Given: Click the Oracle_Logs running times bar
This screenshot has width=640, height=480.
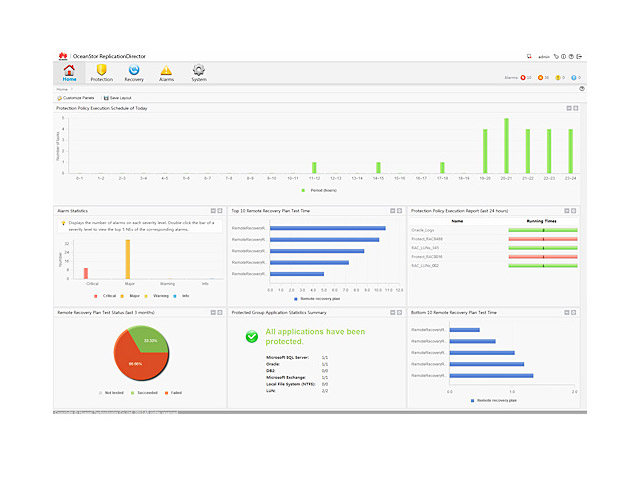Looking at the screenshot, I should coord(542,229).
